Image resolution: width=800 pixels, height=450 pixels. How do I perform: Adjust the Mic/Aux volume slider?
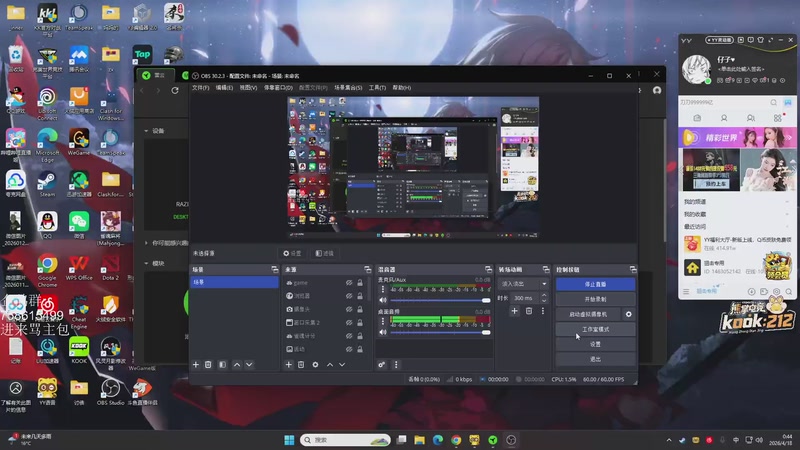[440, 300]
